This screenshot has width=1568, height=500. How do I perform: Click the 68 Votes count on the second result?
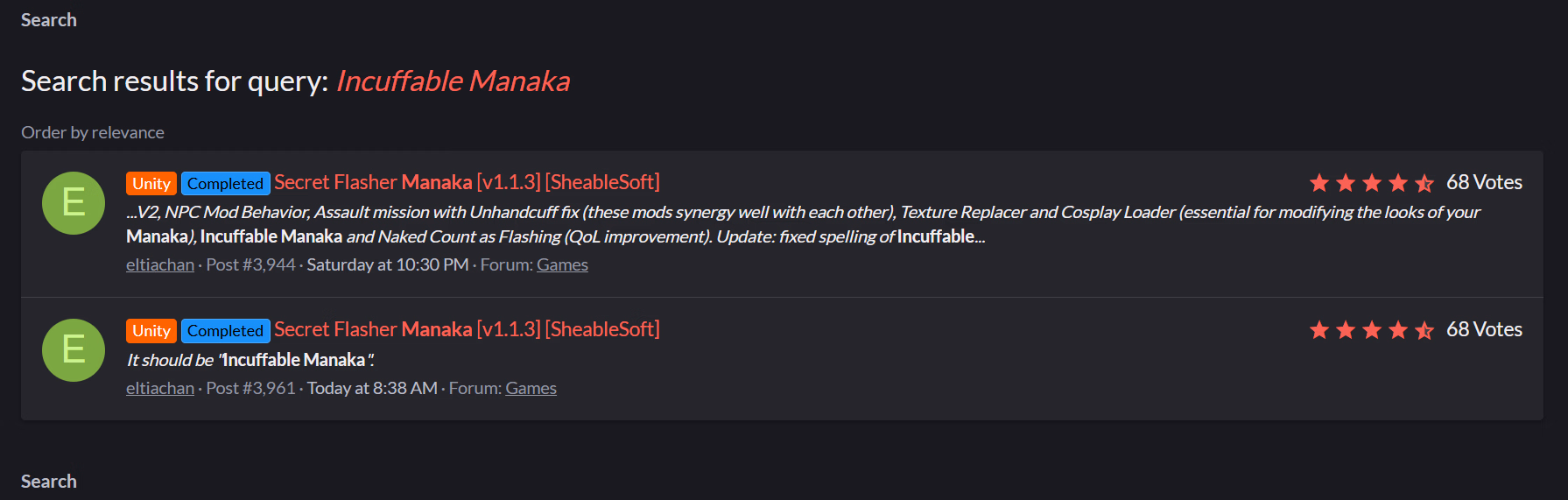tap(1484, 329)
